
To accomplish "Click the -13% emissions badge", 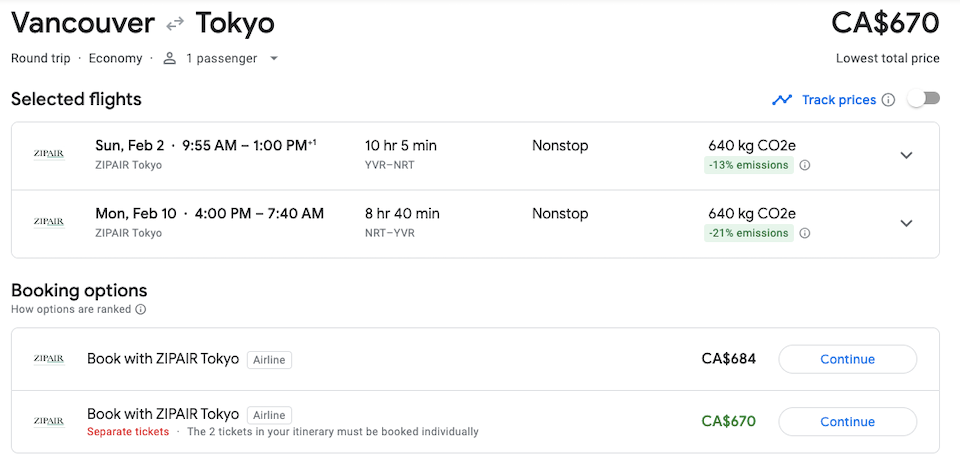I will click(749, 165).
